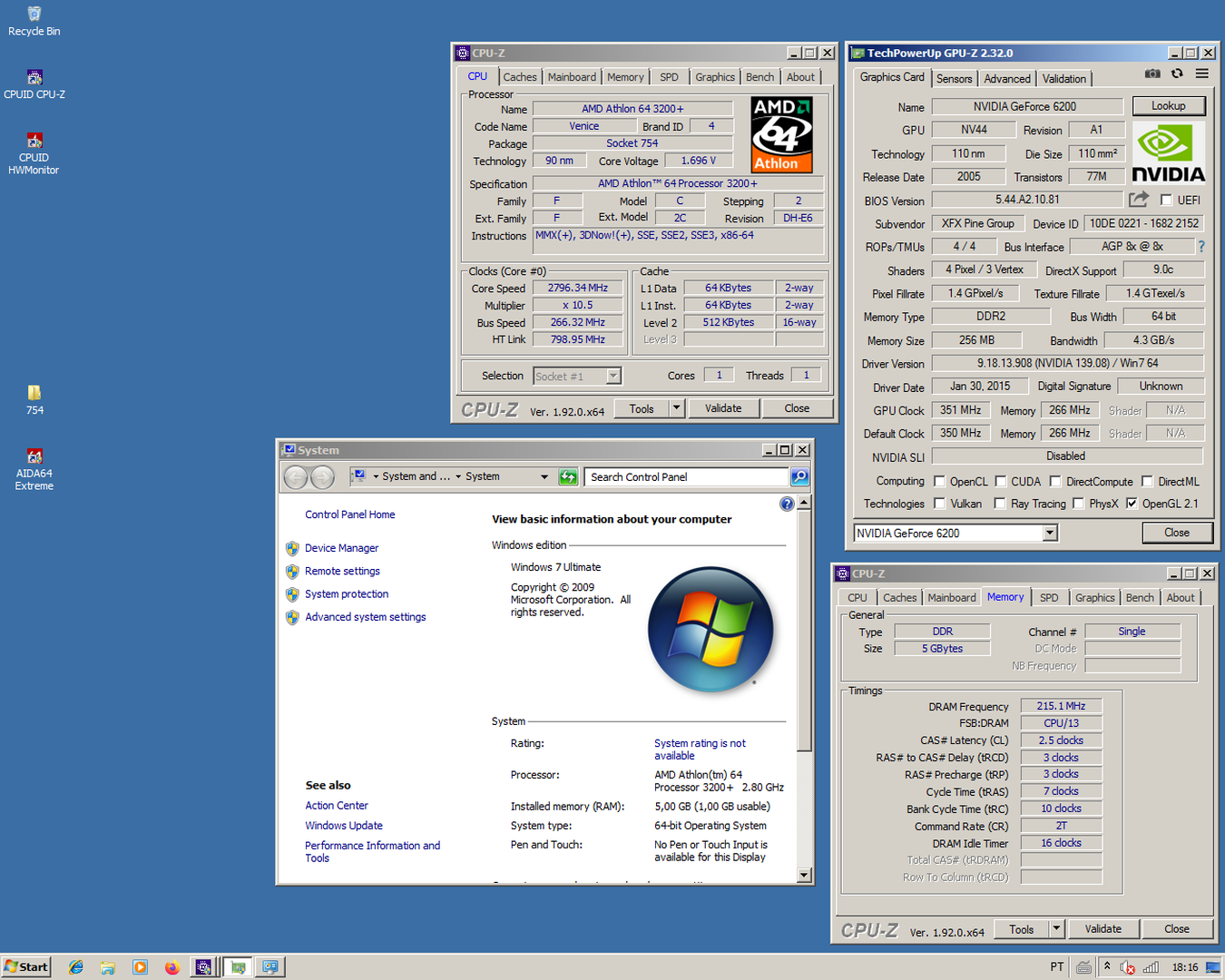Toggle OpenCL checkbox
The image size is (1225, 980).
pyautogui.click(x=940, y=482)
